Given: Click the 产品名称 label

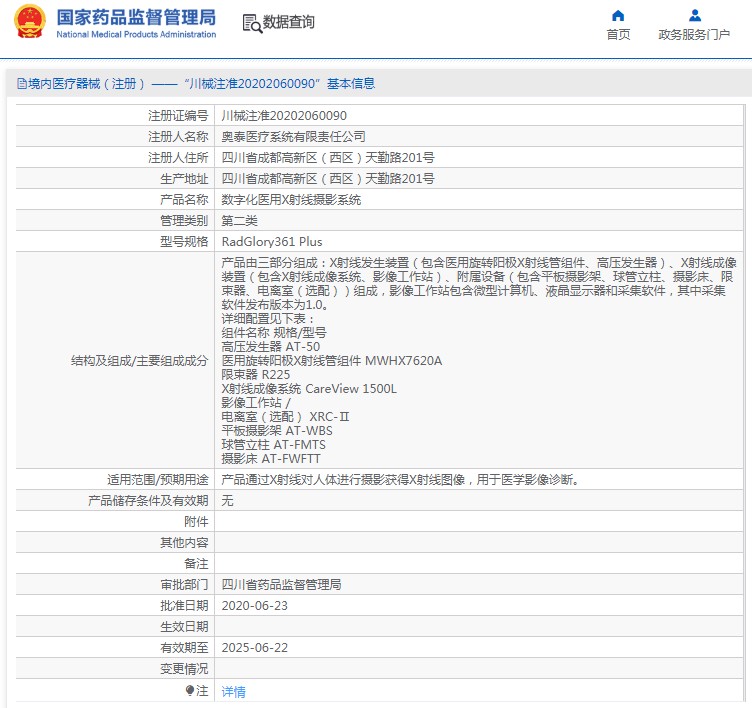Looking at the screenshot, I should [184, 200].
